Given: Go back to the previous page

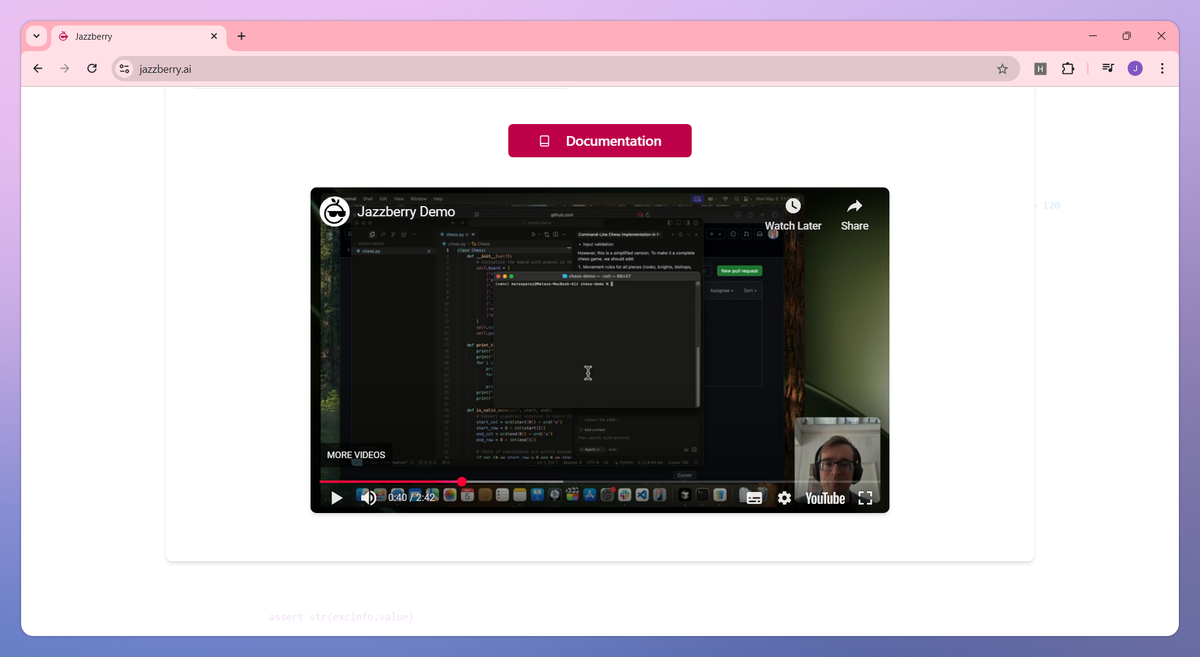Looking at the screenshot, I should 38,69.
